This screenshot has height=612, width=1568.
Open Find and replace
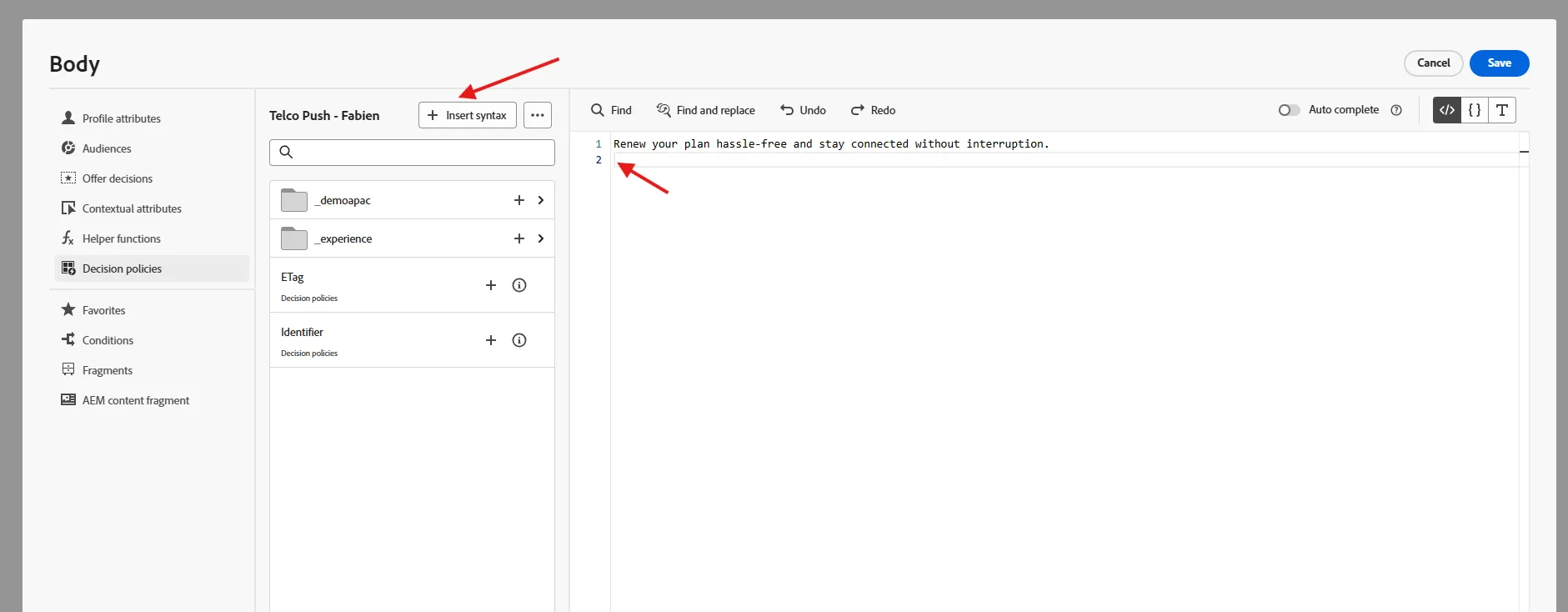(706, 110)
